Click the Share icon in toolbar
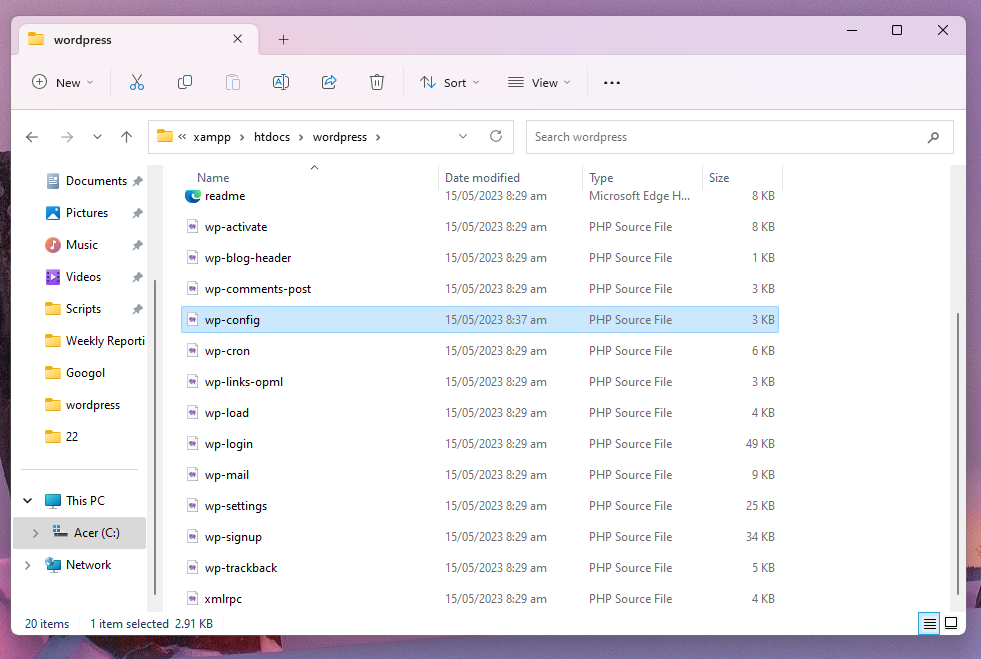981x659 pixels. 329,83
